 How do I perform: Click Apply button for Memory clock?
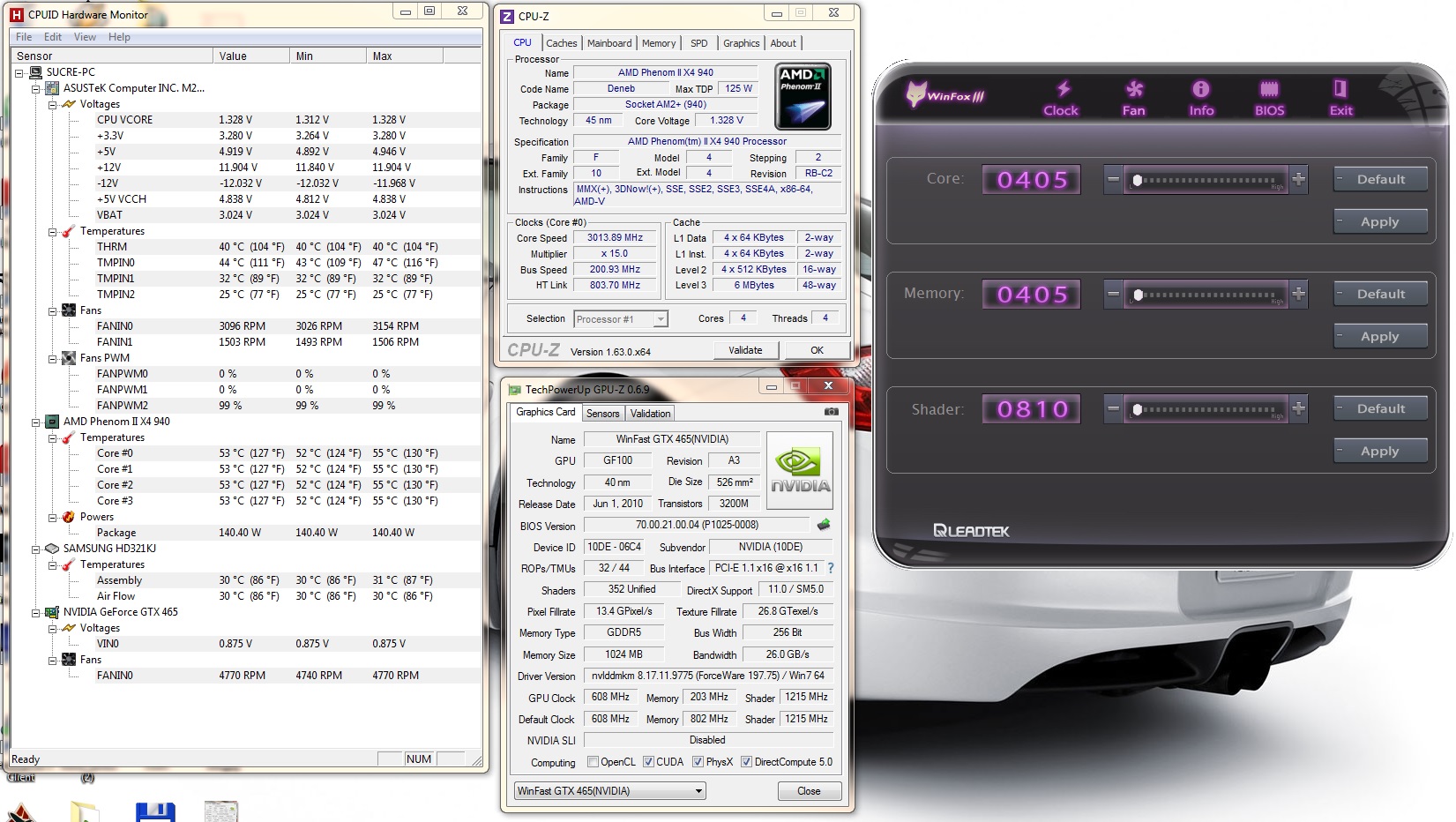pyautogui.click(x=1380, y=336)
